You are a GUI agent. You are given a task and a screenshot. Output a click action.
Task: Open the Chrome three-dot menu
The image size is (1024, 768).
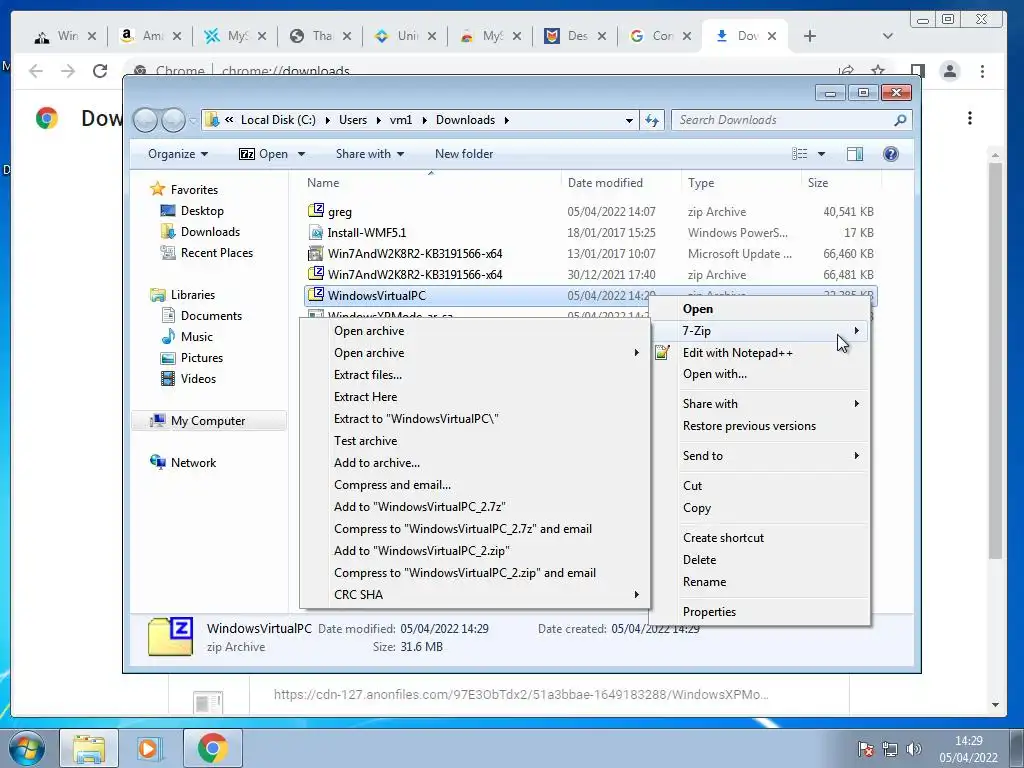coord(982,71)
